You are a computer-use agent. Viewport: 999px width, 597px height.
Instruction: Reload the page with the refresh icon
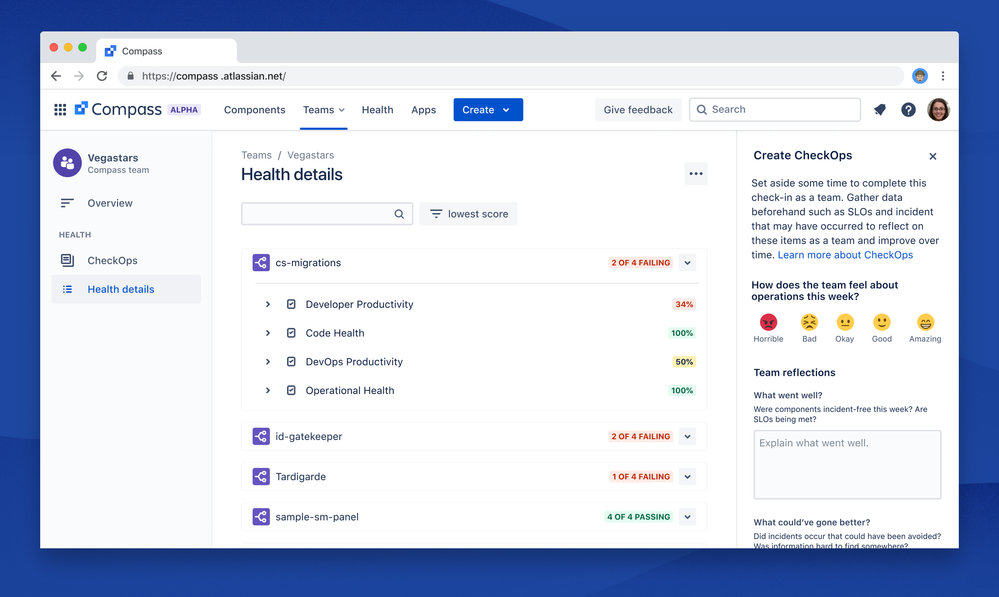102,76
